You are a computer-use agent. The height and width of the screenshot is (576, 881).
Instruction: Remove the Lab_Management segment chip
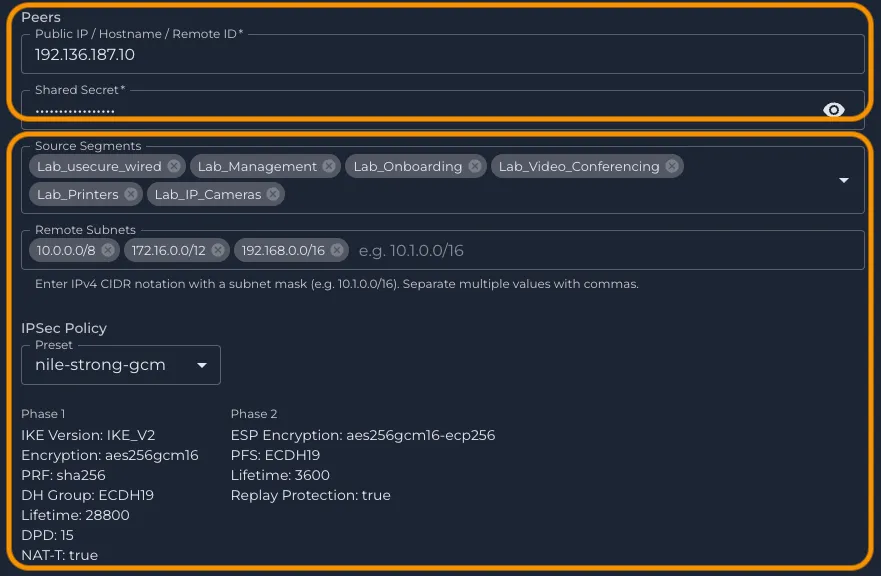click(329, 166)
